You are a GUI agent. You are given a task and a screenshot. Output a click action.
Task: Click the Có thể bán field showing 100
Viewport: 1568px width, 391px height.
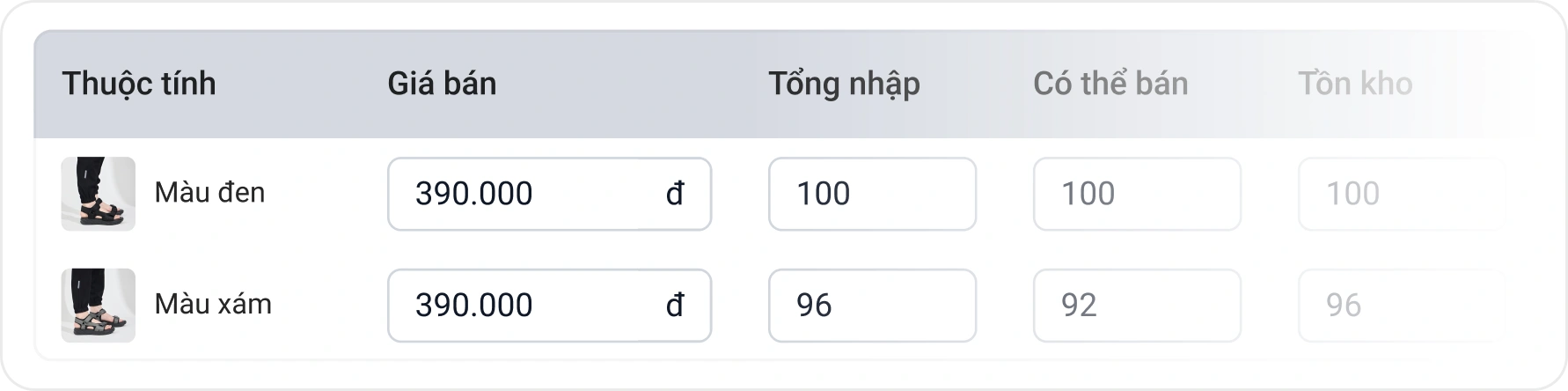[x=1137, y=194]
